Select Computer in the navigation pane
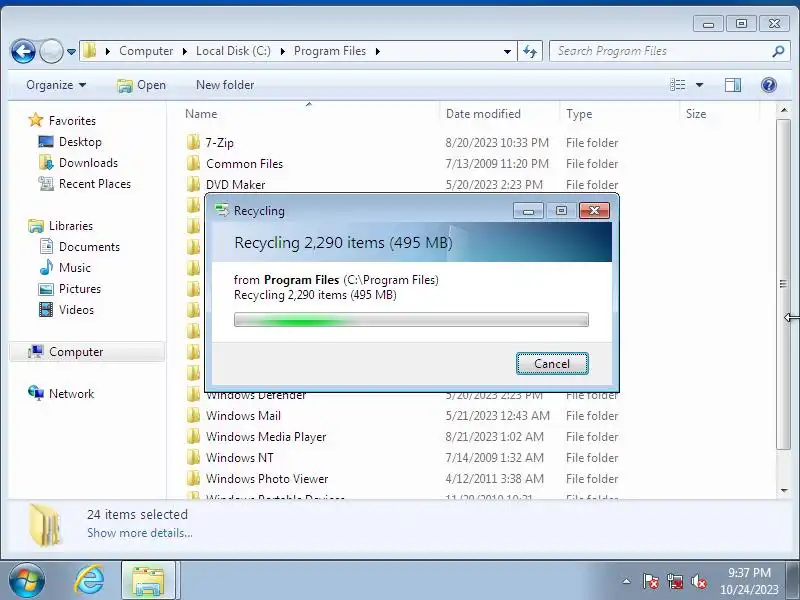Image resolution: width=800 pixels, height=600 pixels. pyautogui.click(x=76, y=352)
